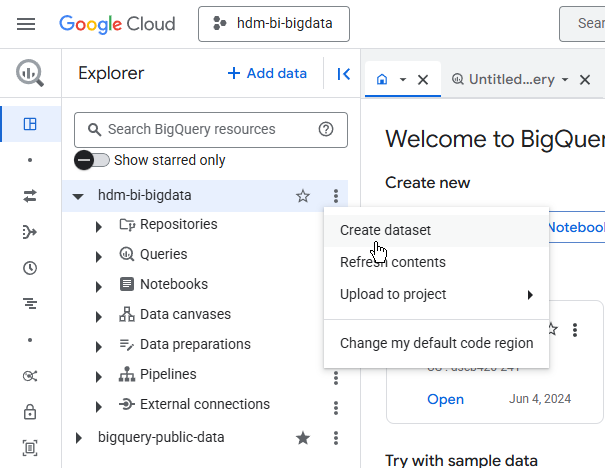This screenshot has width=605, height=468.
Task: Collapse the Explorer pane with arrow icon
Action: tap(343, 74)
